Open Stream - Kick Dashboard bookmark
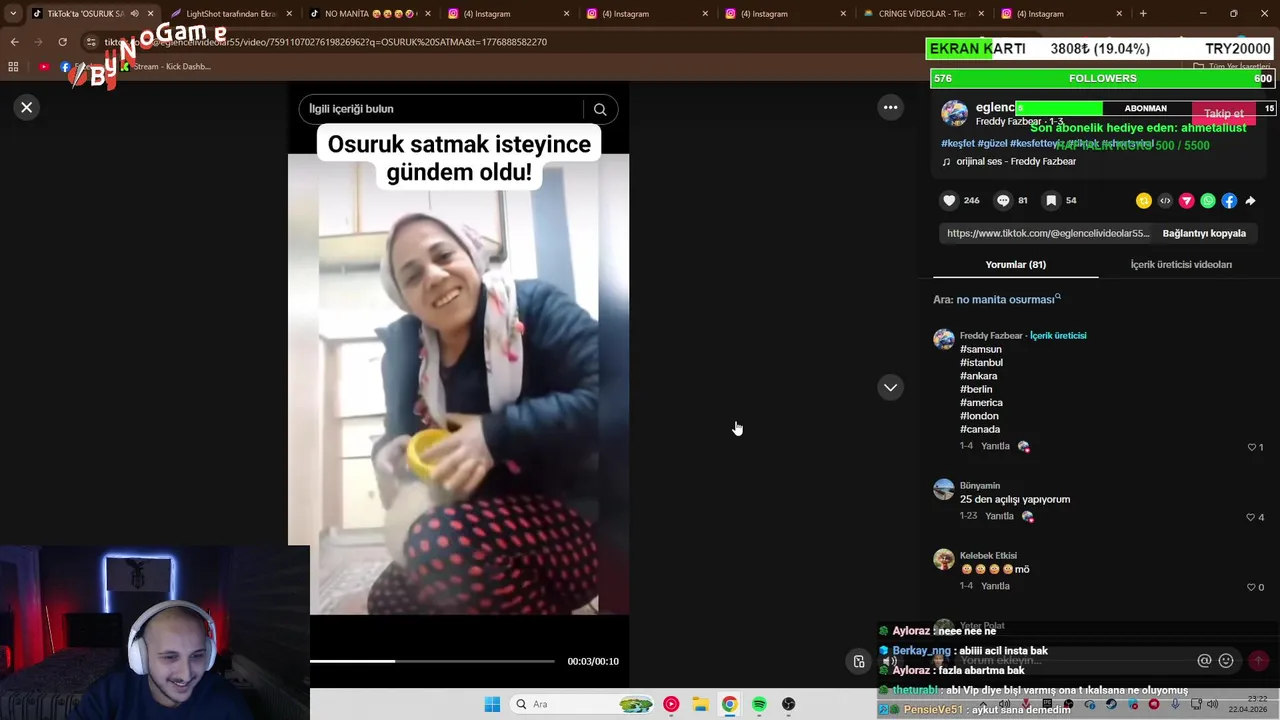This screenshot has height=720, width=1280. click(x=165, y=67)
